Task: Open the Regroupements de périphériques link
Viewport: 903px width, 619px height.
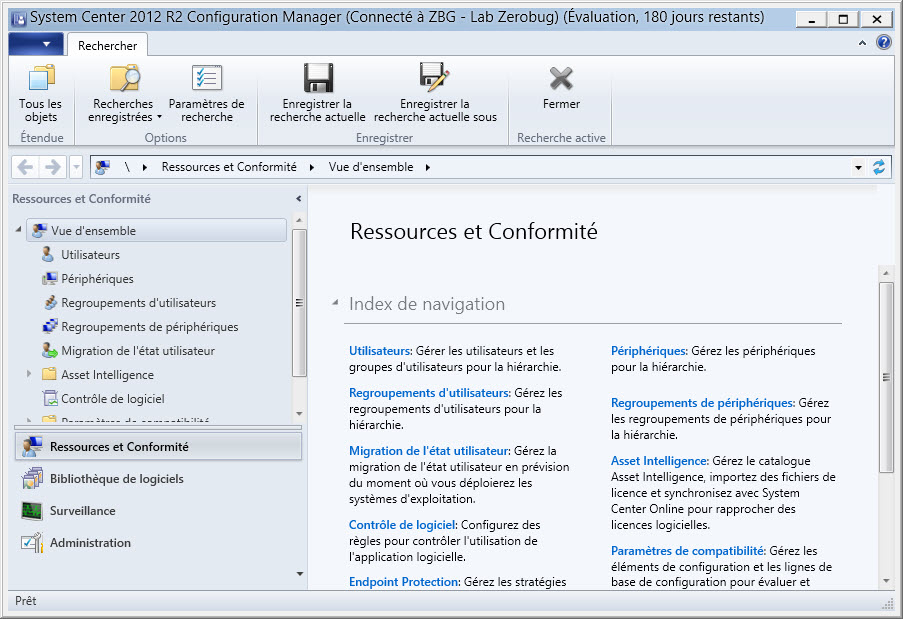Action: (x=702, y=403)
